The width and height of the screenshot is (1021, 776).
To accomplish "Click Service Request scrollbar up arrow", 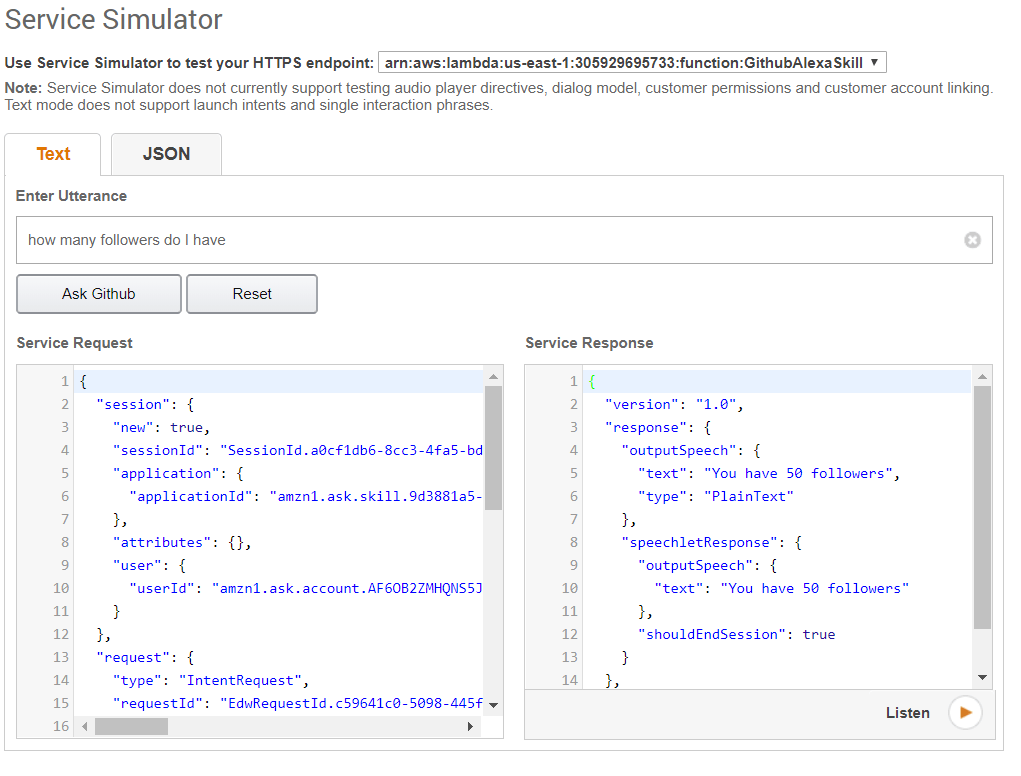I will pyautogui.click(x=493, y=377).
